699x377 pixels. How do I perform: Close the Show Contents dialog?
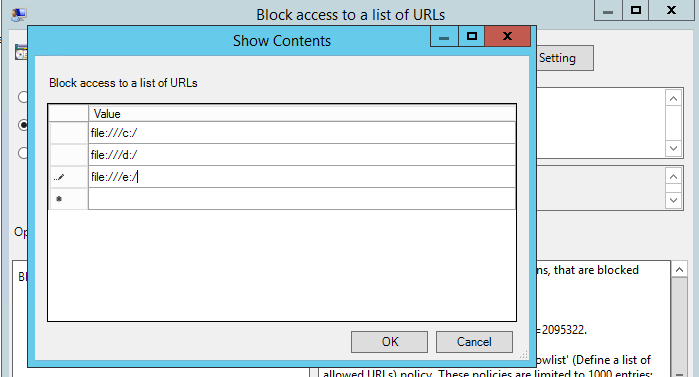(507, 36)
